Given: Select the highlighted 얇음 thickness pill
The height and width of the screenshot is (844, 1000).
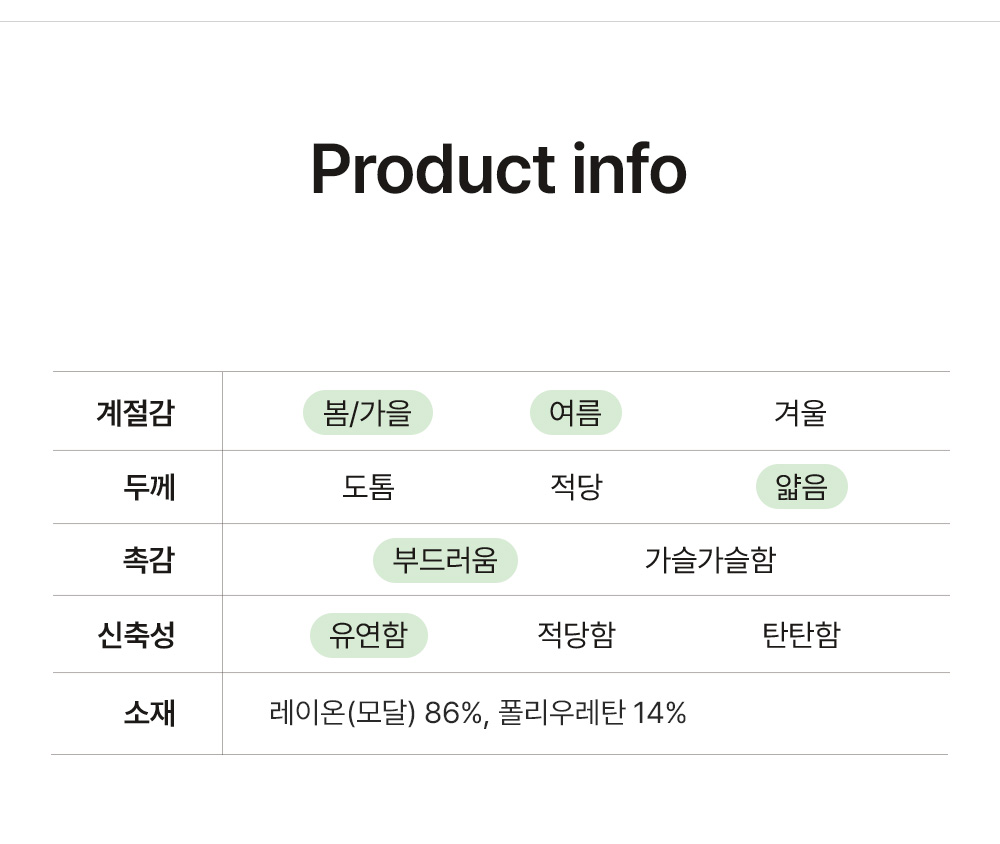Looking at the screenshot, I should [x=802, y=487].
